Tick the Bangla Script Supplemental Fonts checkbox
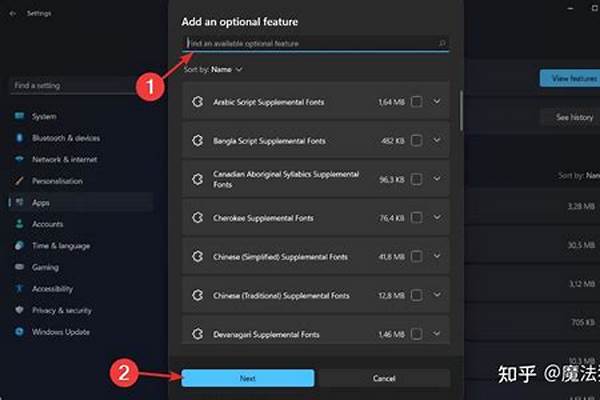 tap(416, 141)
